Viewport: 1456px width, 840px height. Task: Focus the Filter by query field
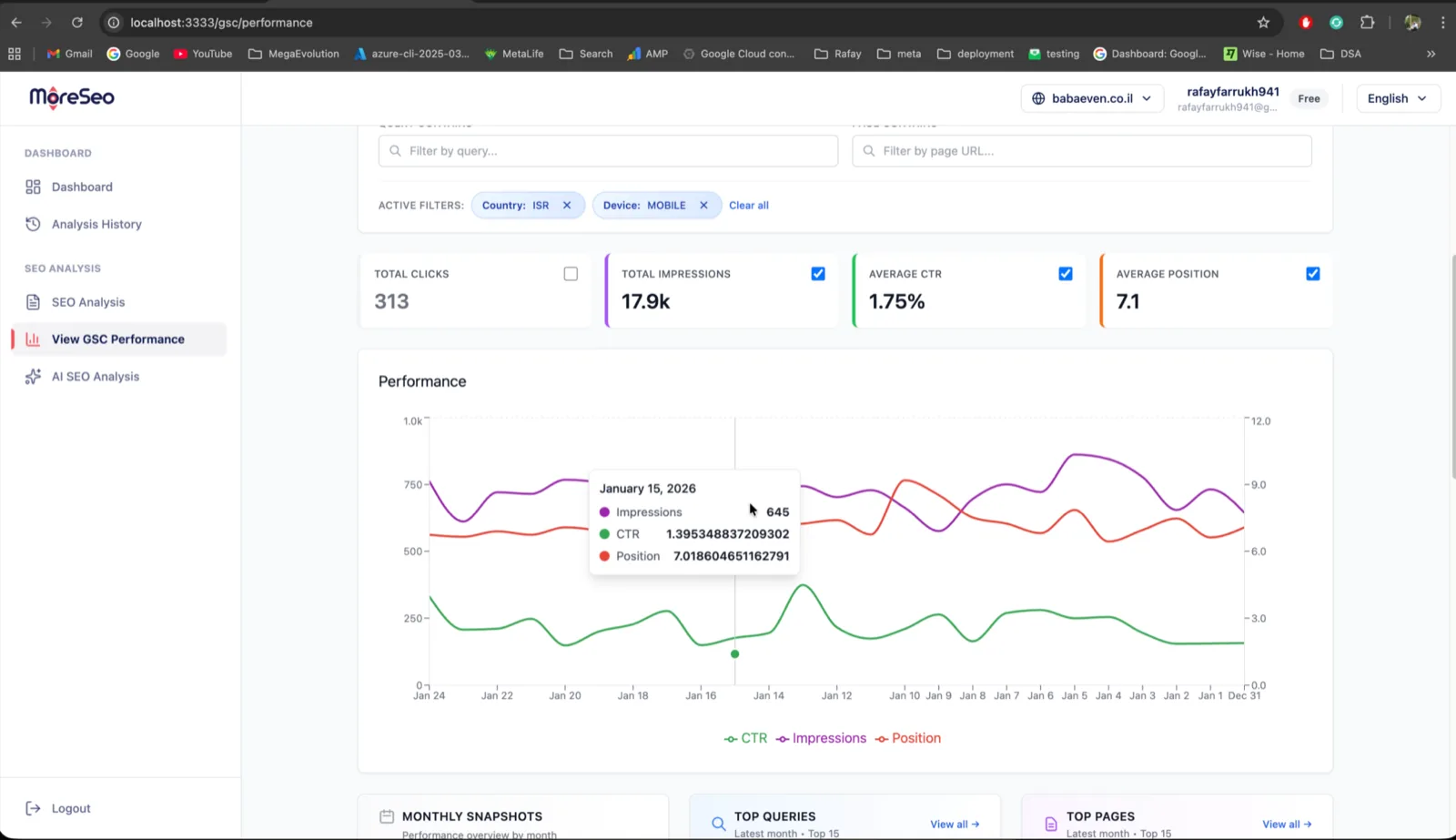click(x=608, y=151)
